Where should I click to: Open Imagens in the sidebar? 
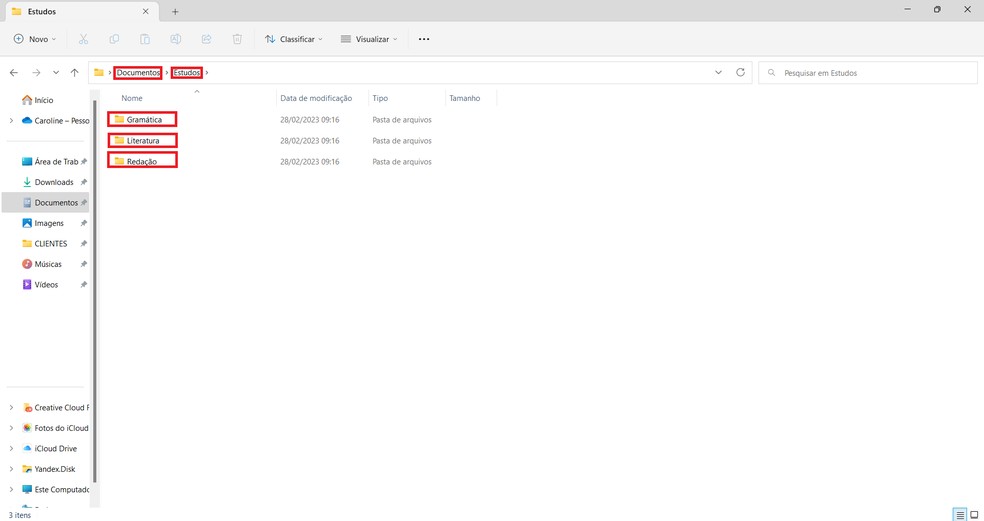point(43,223)
